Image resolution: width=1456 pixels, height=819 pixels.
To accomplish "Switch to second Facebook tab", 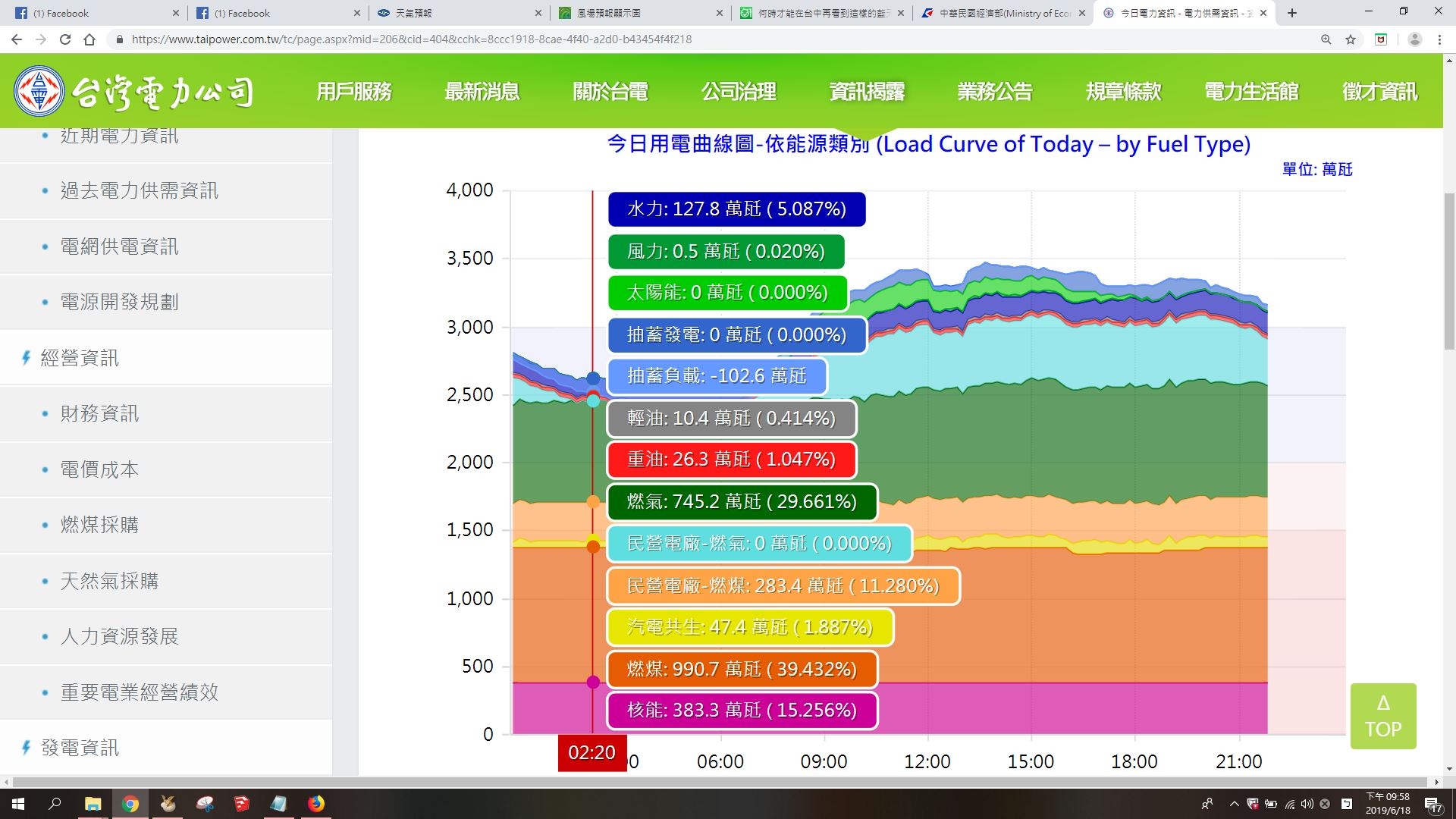I will pyautogui.click(x=278, y=13).
